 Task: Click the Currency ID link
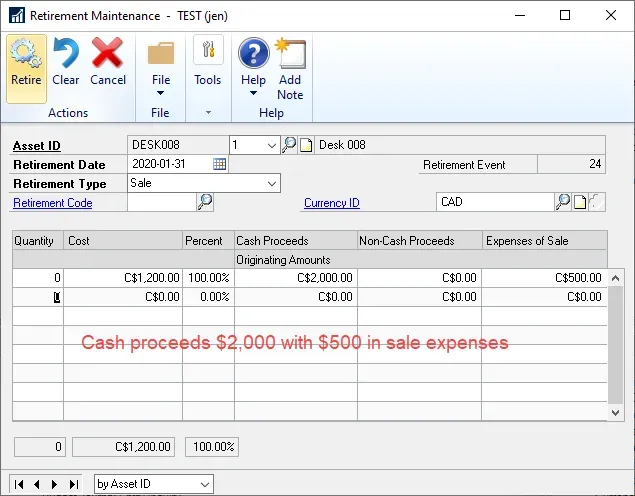pos(331,203)
